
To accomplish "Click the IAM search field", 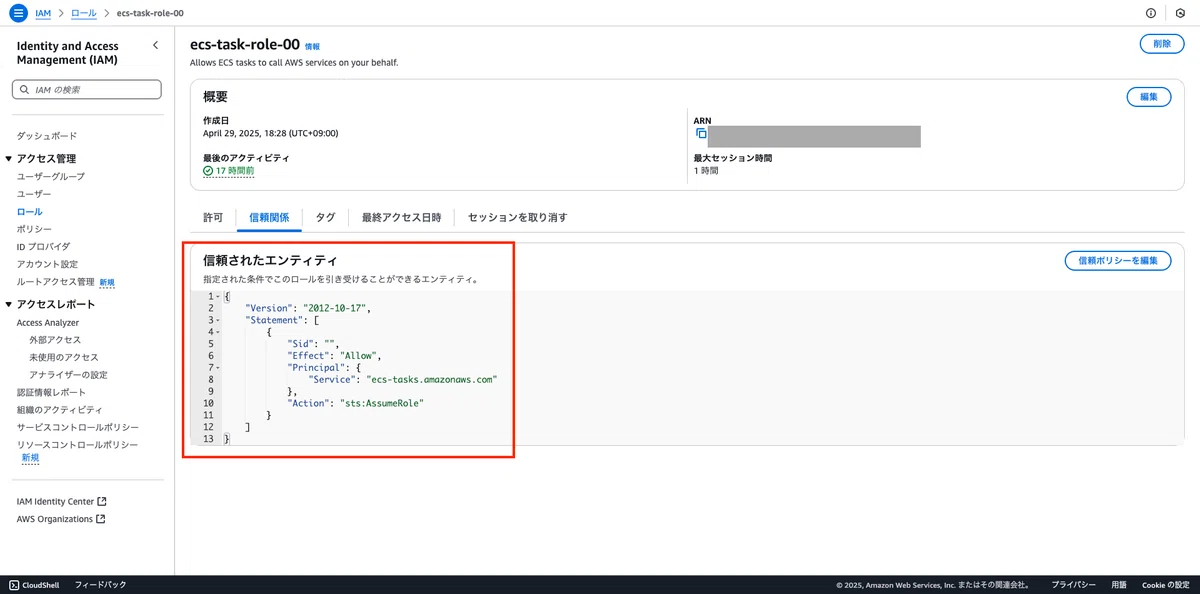I will tap(86, 89).
